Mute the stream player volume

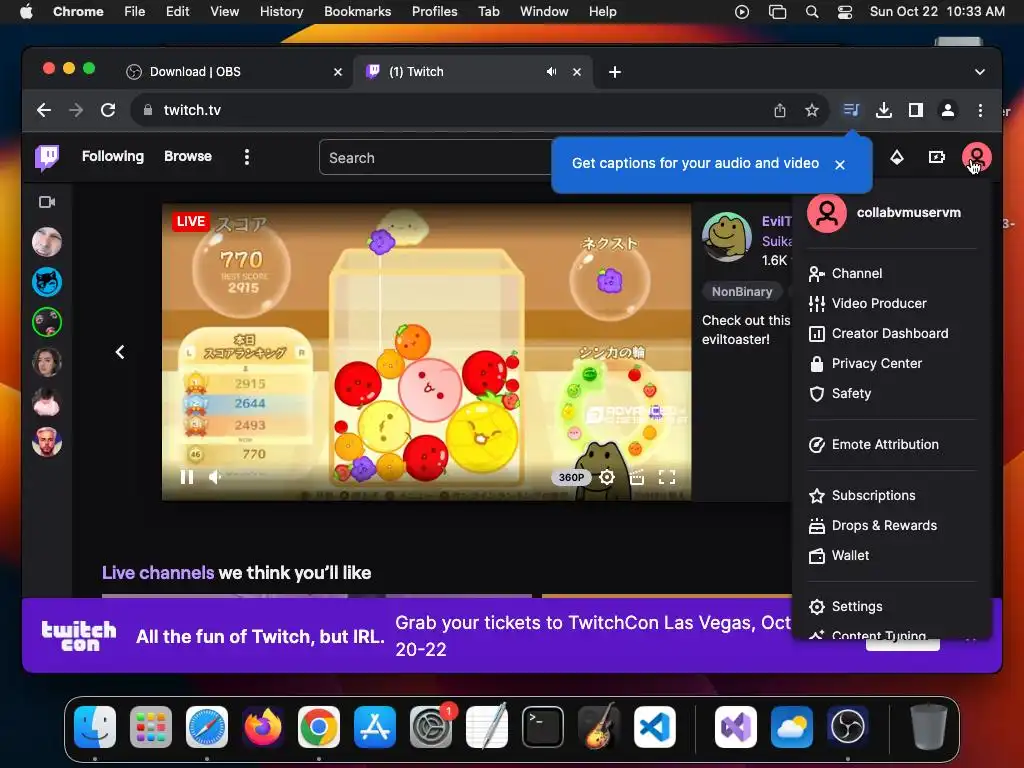(x=215, y=477)
